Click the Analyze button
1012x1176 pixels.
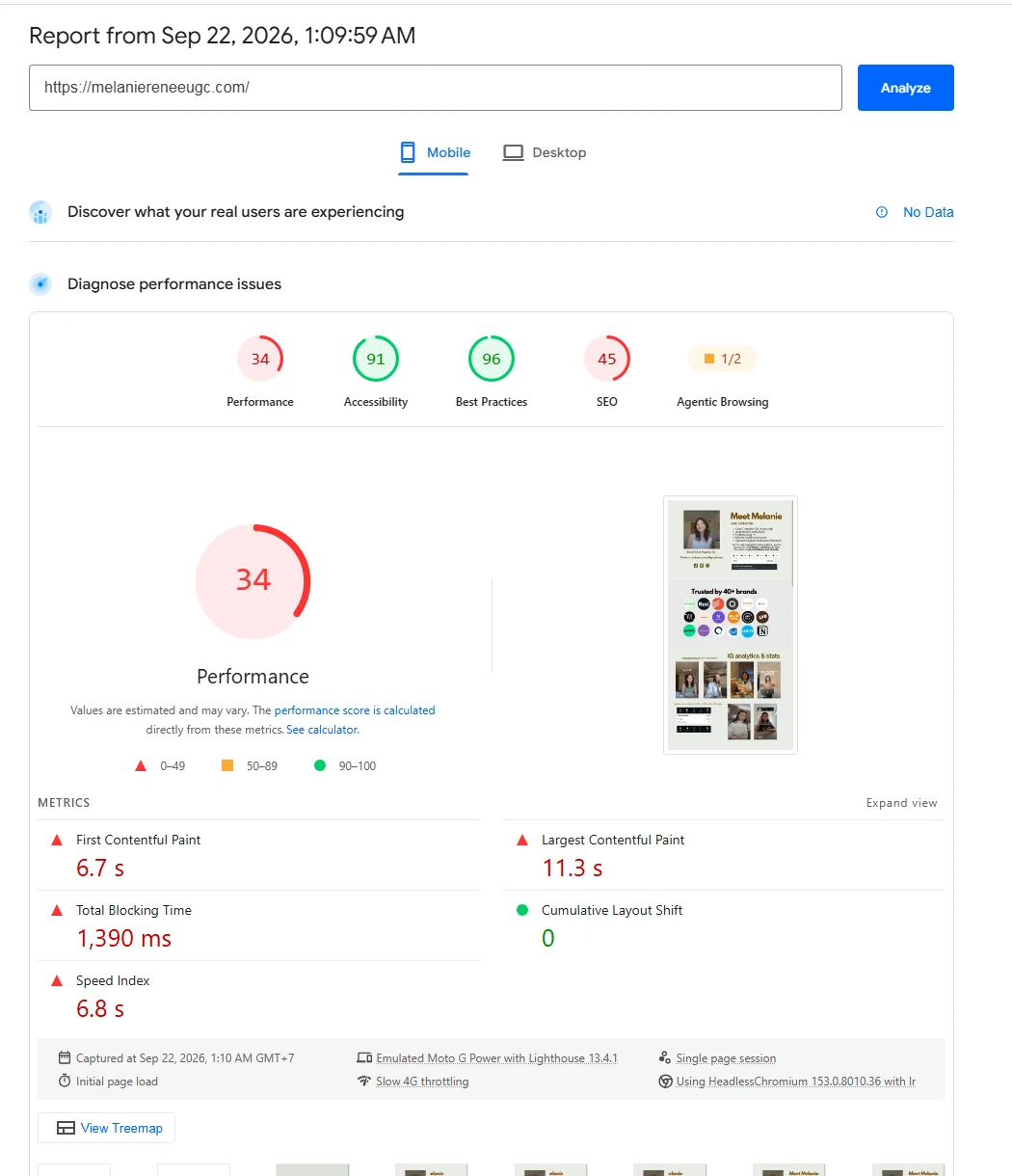click(905, 88)
